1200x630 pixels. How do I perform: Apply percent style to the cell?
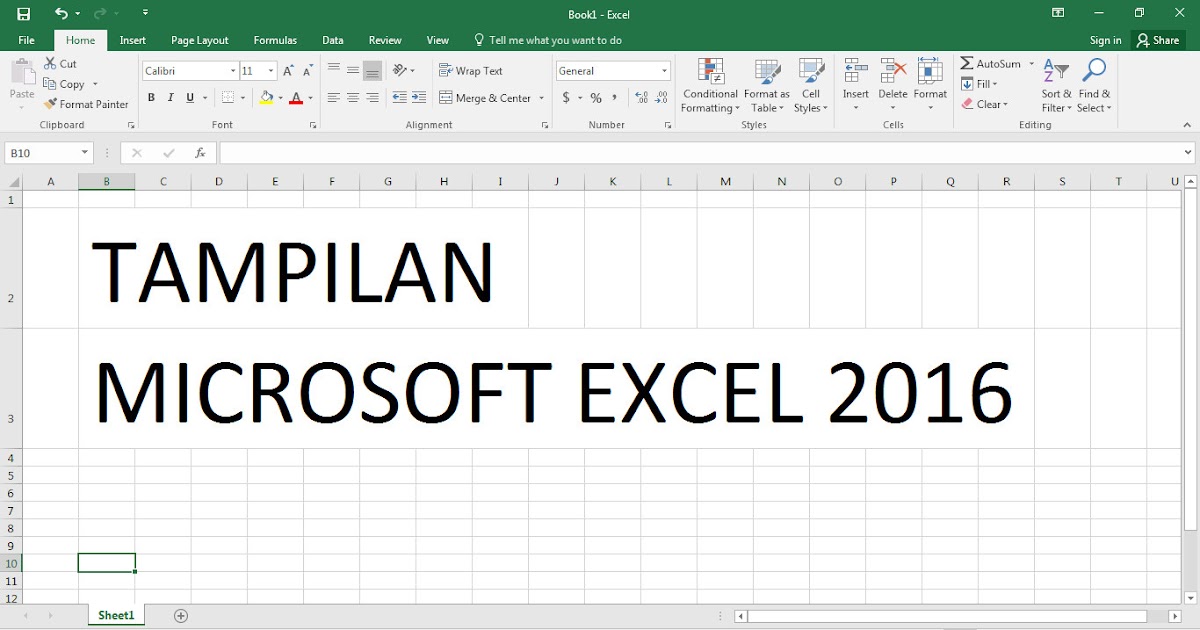coord(596,98)
